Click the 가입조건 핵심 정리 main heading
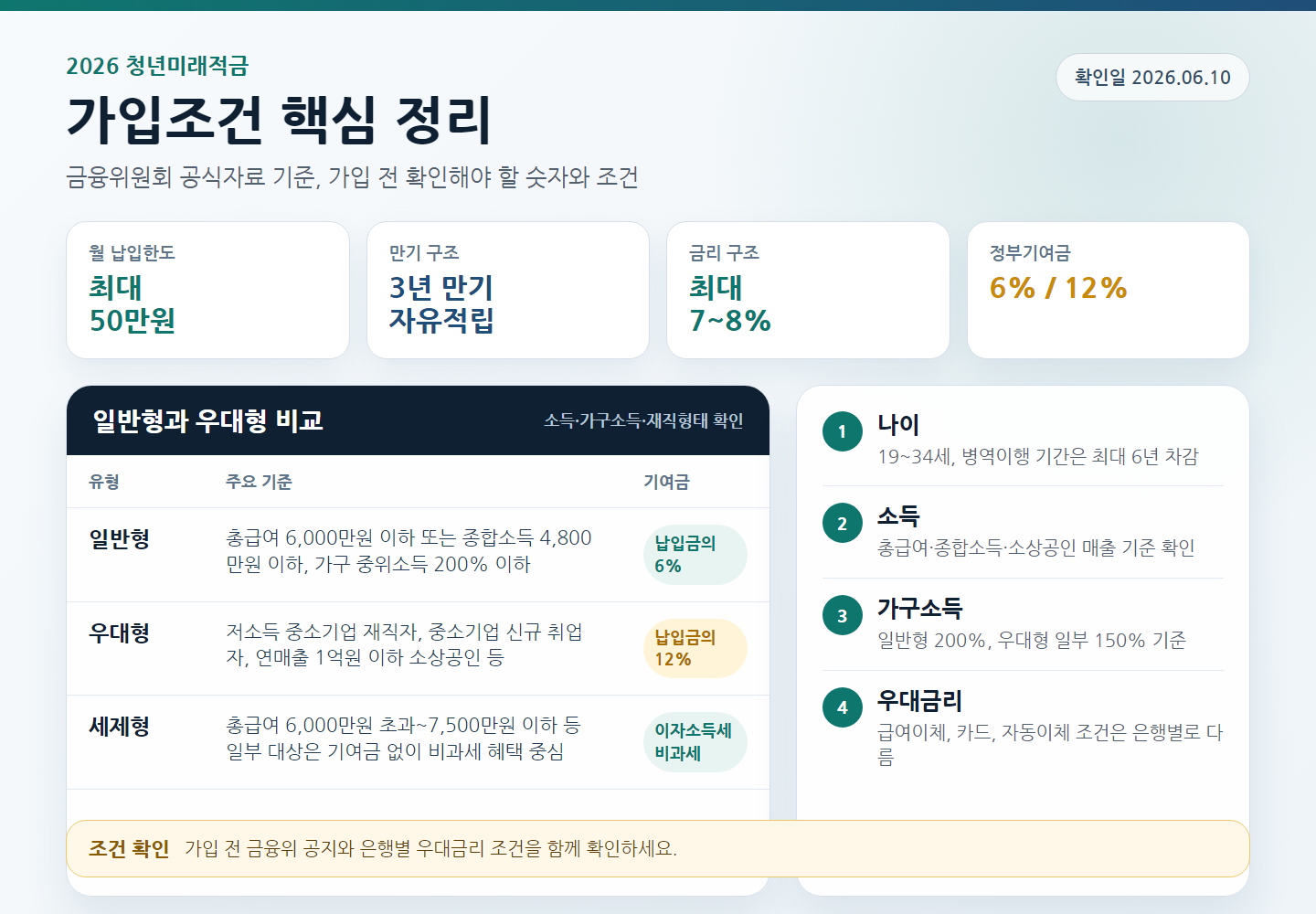This screenshot has width=1316, height=914. point(280,120)
